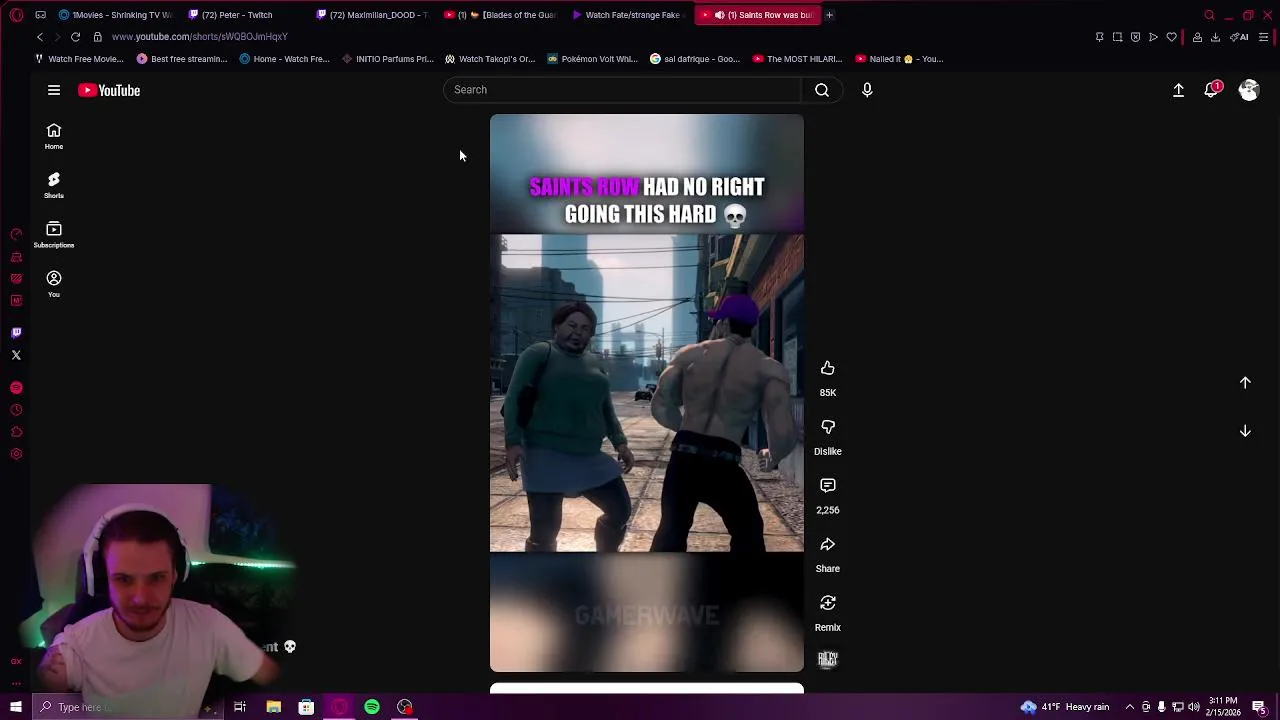Switch to Watch Fate/strange Fake tab
Screen dimensions: 1280x720
[x=628, y=15]
